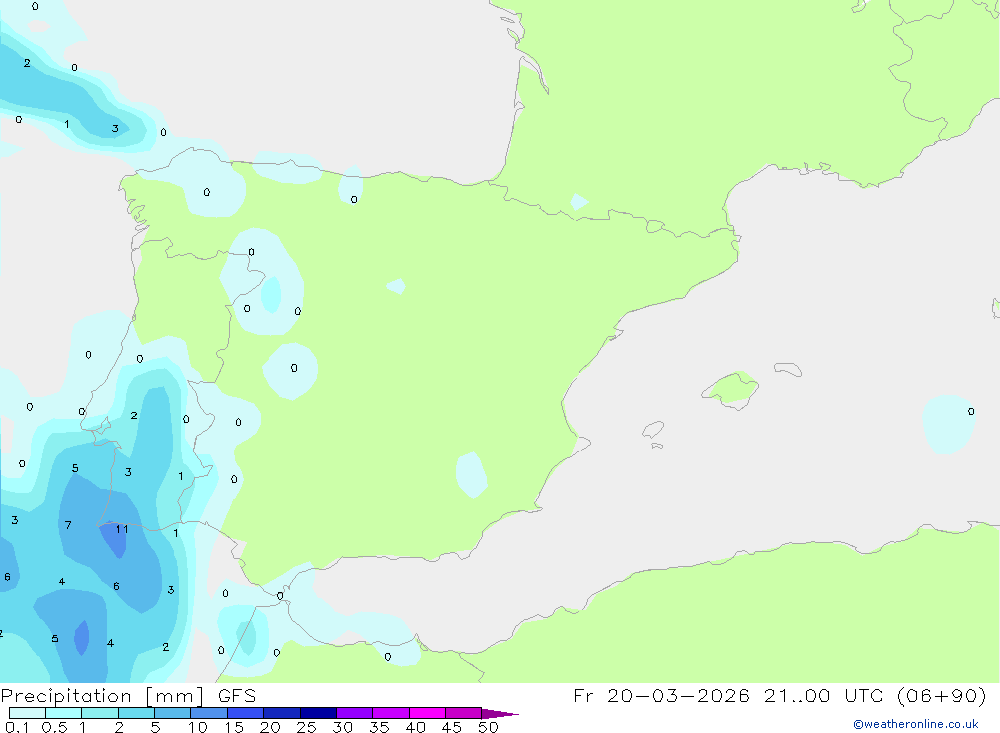Click the 30–35 mm purple legend swatch

click(x=354, y=713)
